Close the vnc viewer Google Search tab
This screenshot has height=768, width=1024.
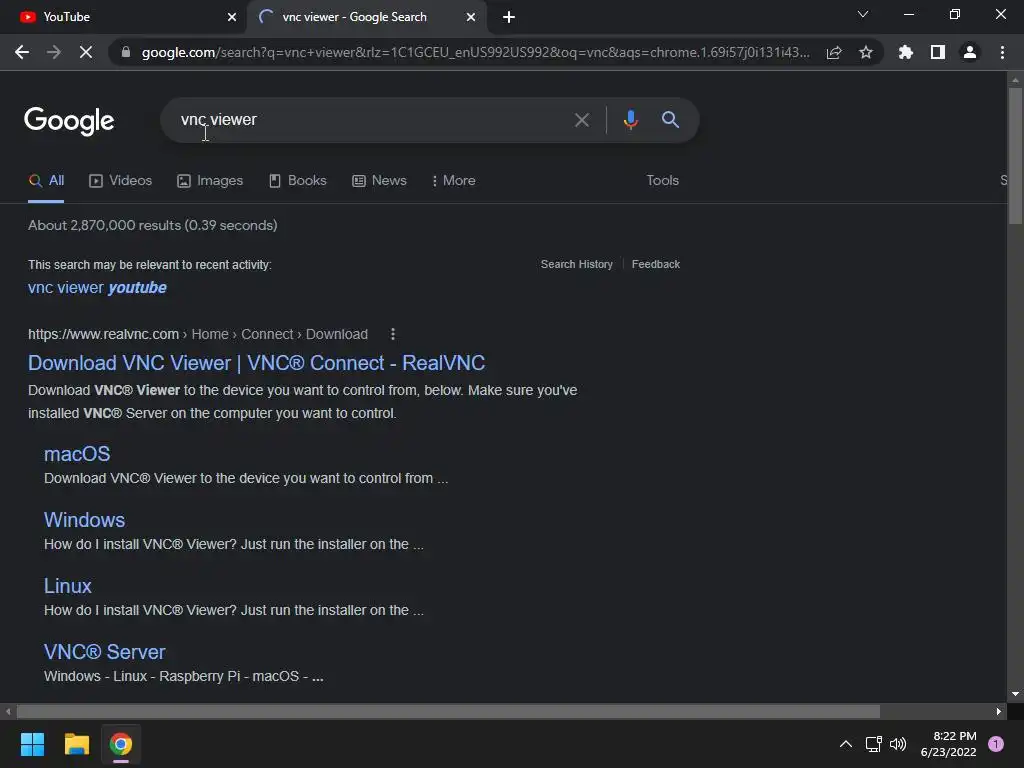[471, 17]
